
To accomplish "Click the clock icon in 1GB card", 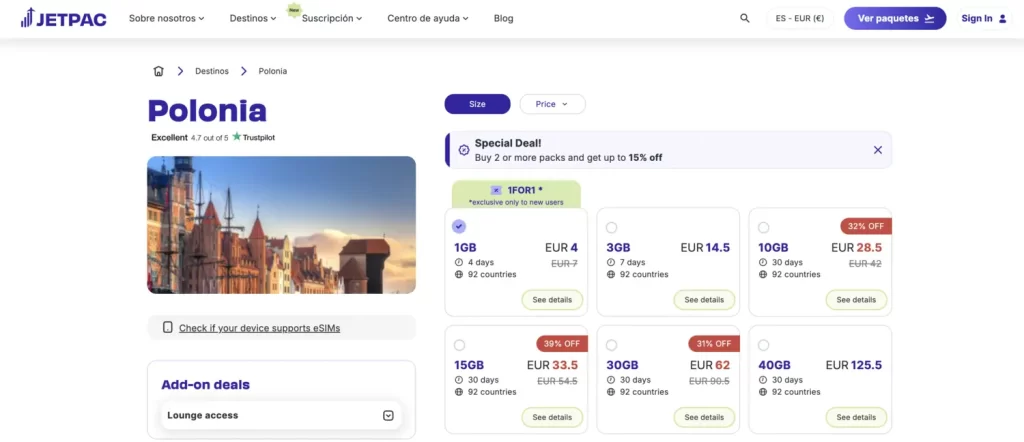I will click(x=458, y=262).
